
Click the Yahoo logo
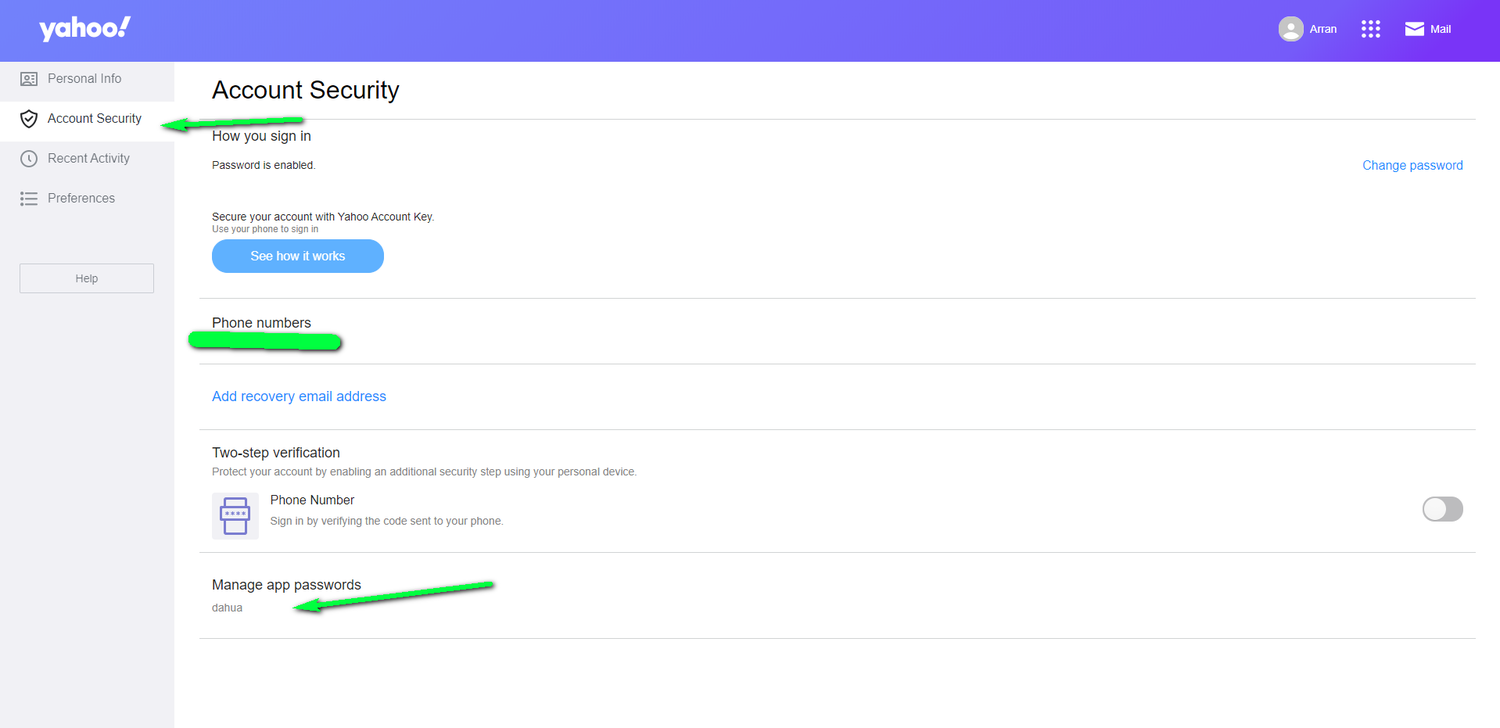click(x=85, y=29)
